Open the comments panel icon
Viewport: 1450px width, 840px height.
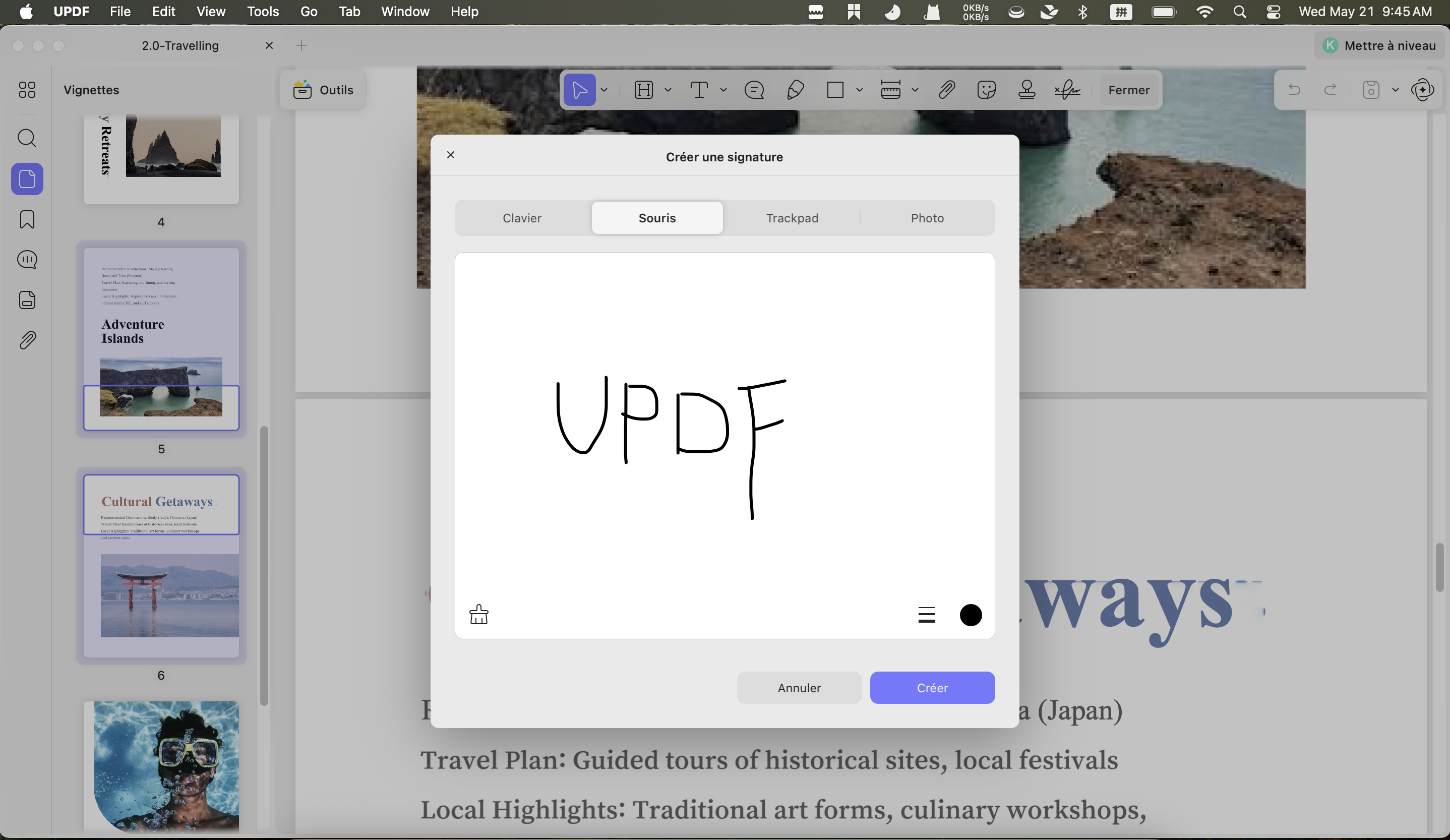(x=27, y=260)
